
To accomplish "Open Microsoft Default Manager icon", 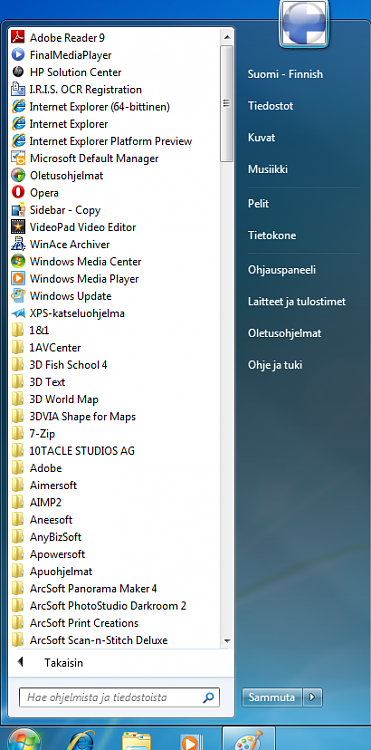I will click(x=18, y=158).
